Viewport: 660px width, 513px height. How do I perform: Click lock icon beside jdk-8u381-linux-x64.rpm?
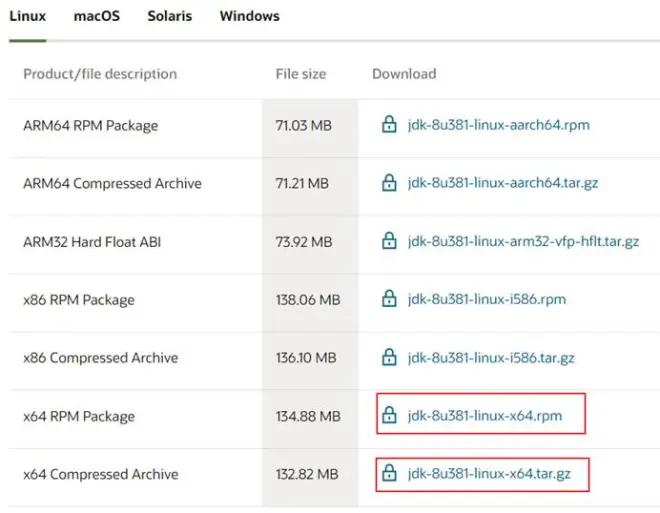(x=389, y=415)
